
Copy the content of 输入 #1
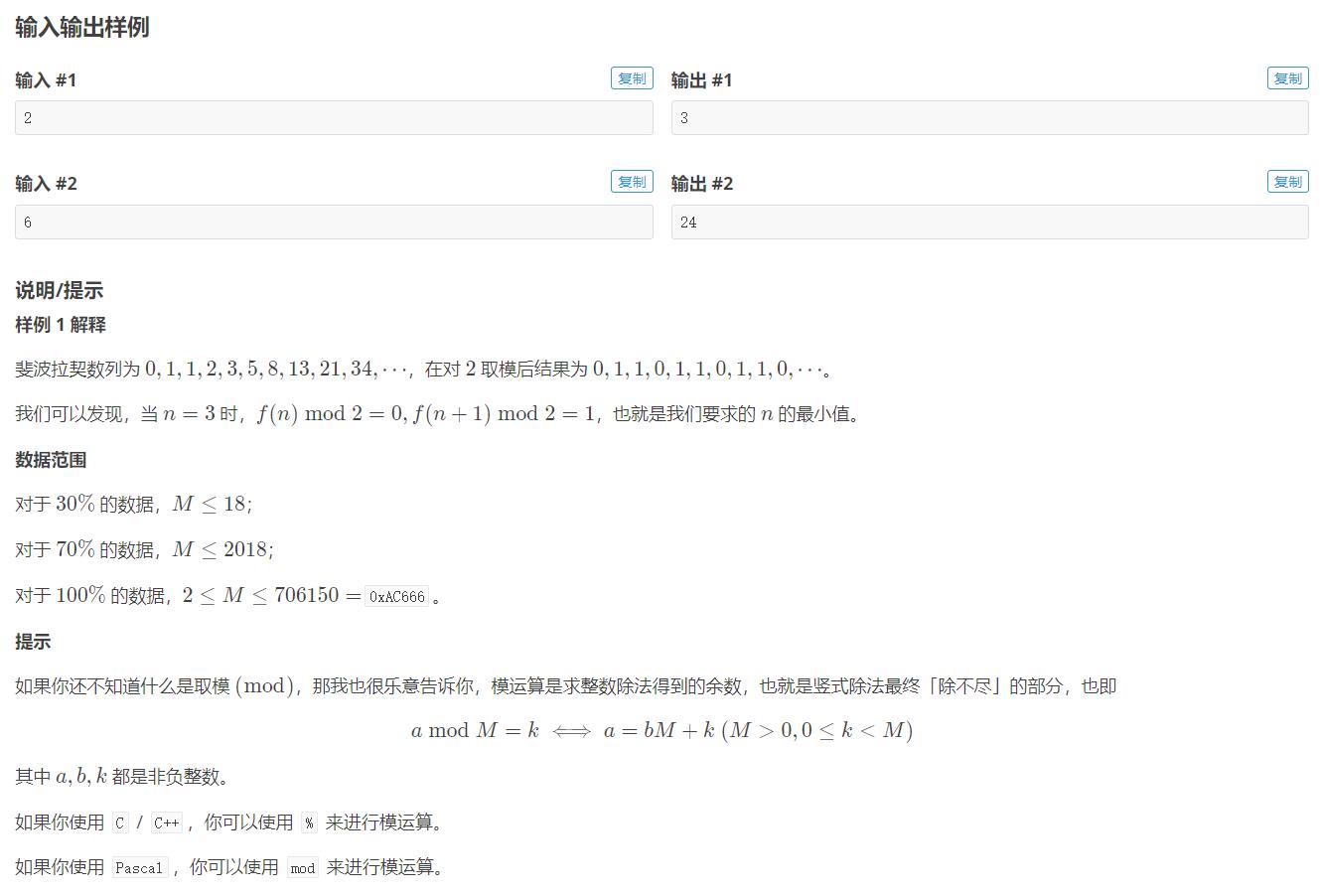click(632, 78)
